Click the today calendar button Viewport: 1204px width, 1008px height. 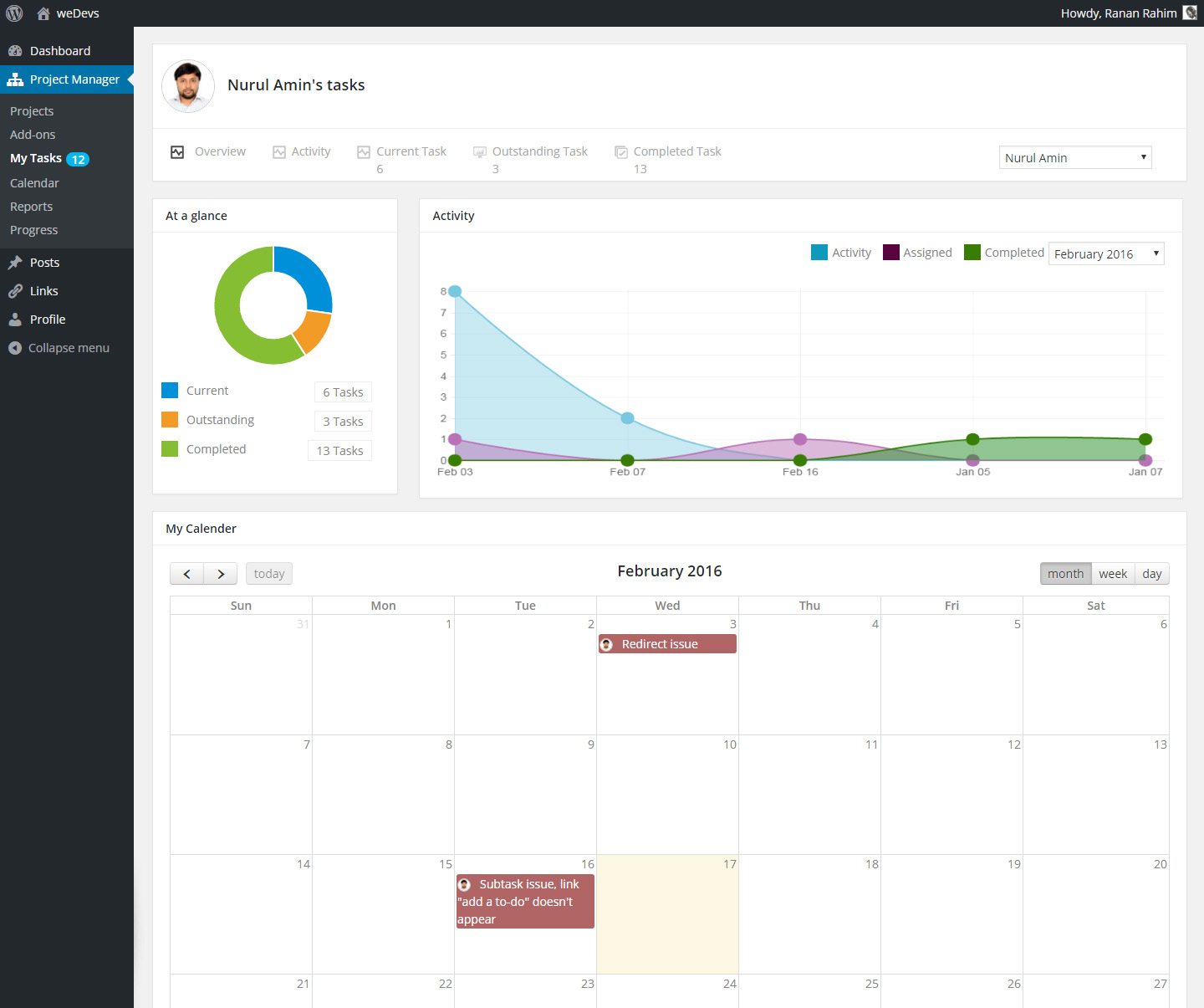(x=269, y=574)
